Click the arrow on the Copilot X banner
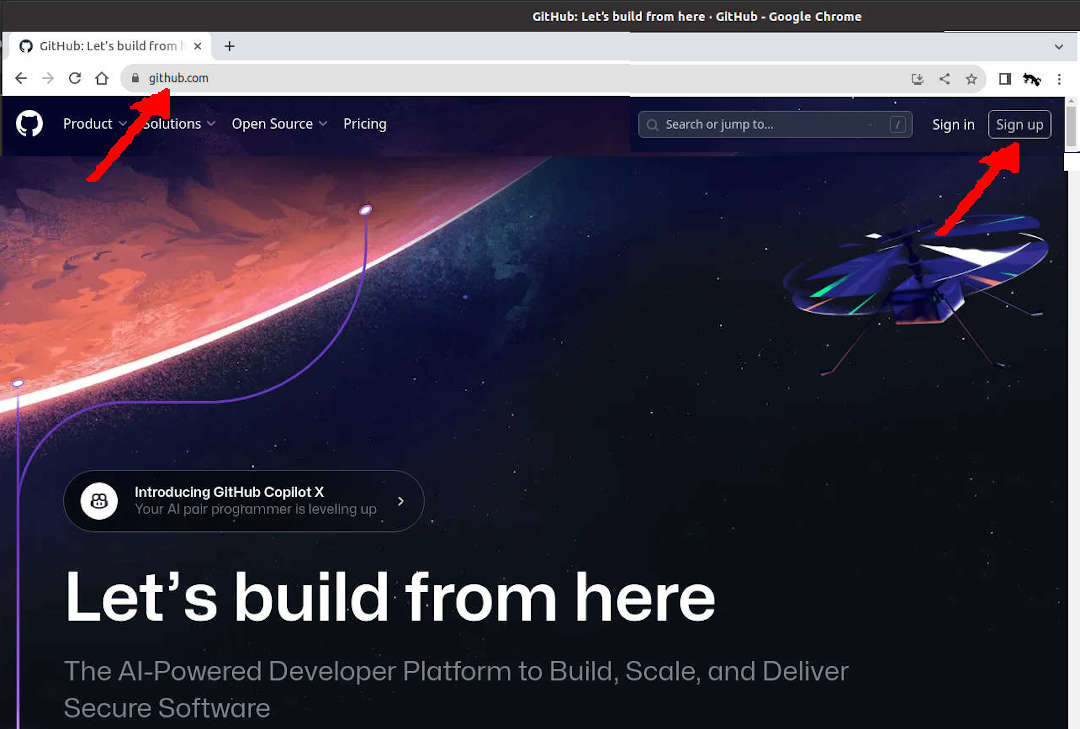Image resolution: width=1080 pixels, height=729 pixels. (401, 501)
